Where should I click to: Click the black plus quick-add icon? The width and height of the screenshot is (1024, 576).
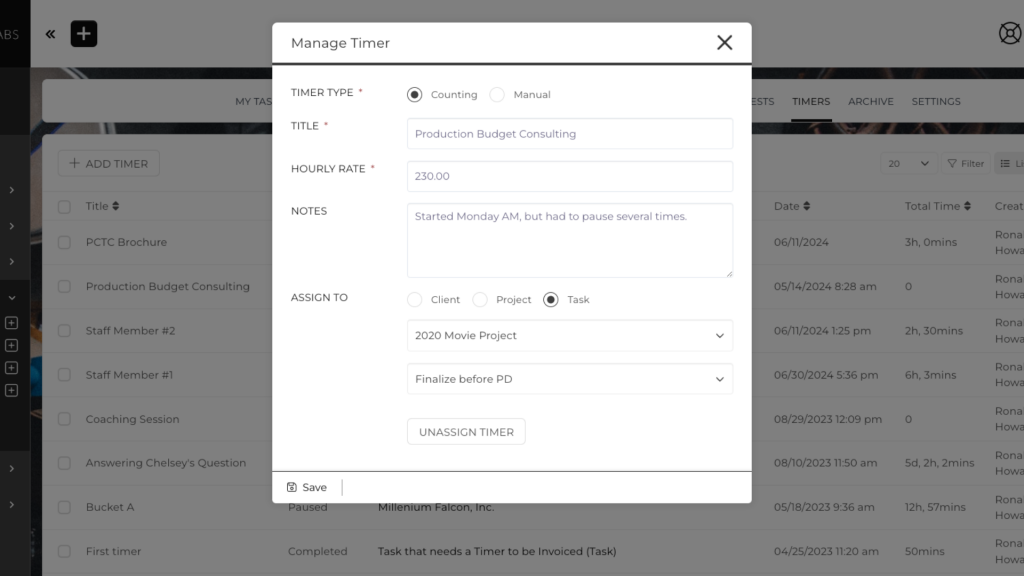click(84, 34)
